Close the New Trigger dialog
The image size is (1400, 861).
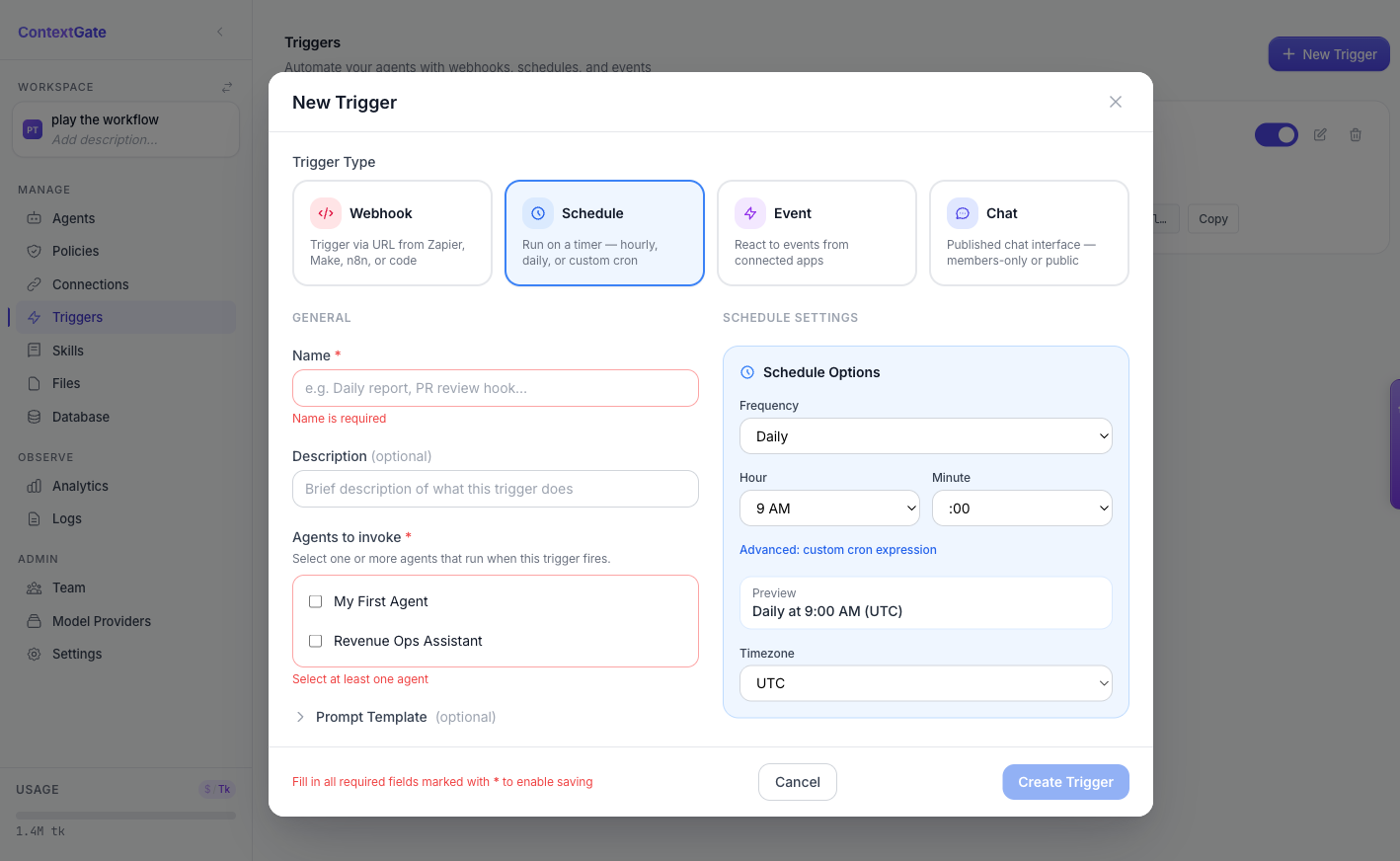point(1116,102)
